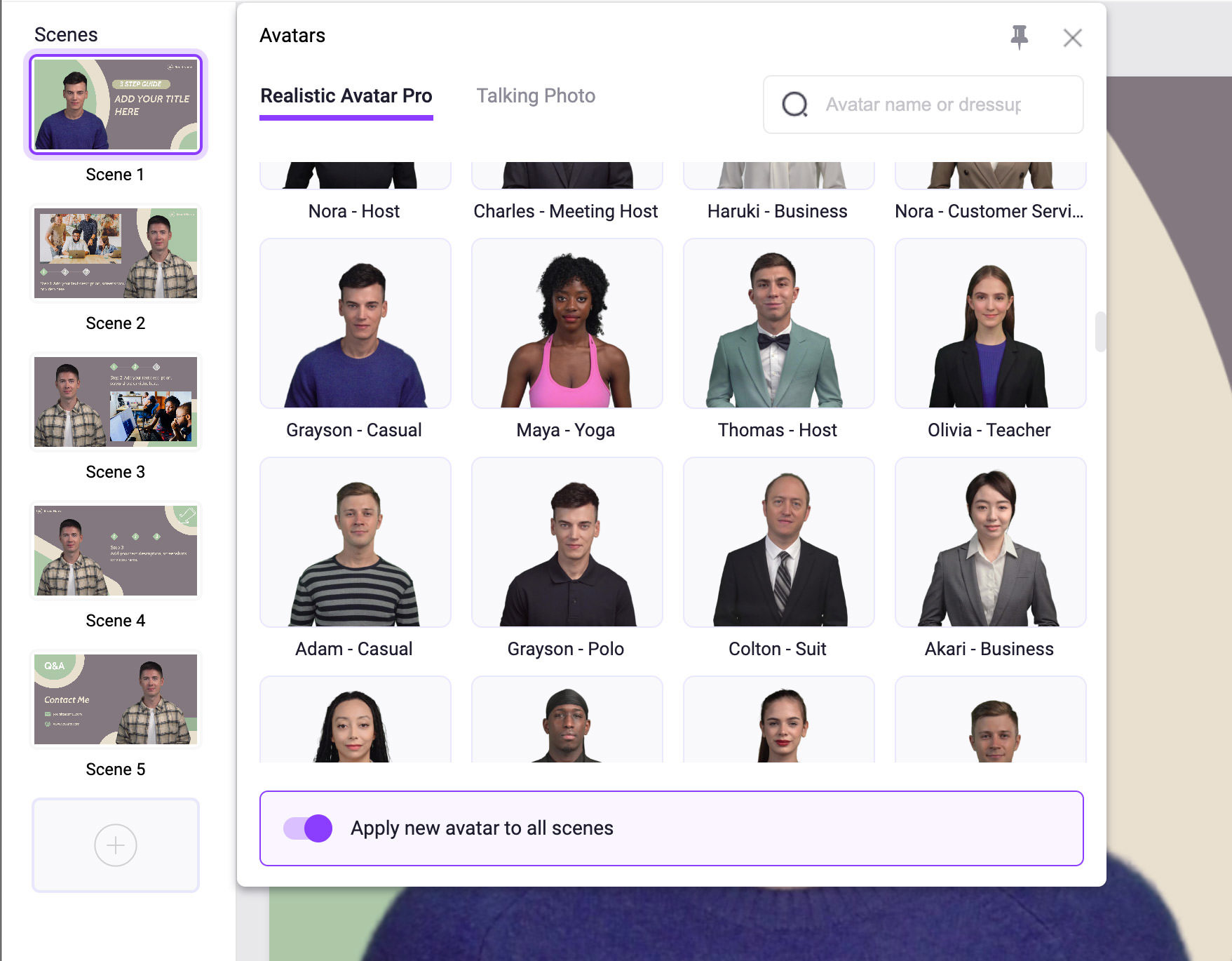Go to the Scene 4 thumbnail
Image resolution: width=1232 pixels, height=961 pixels.
[116, 551]
